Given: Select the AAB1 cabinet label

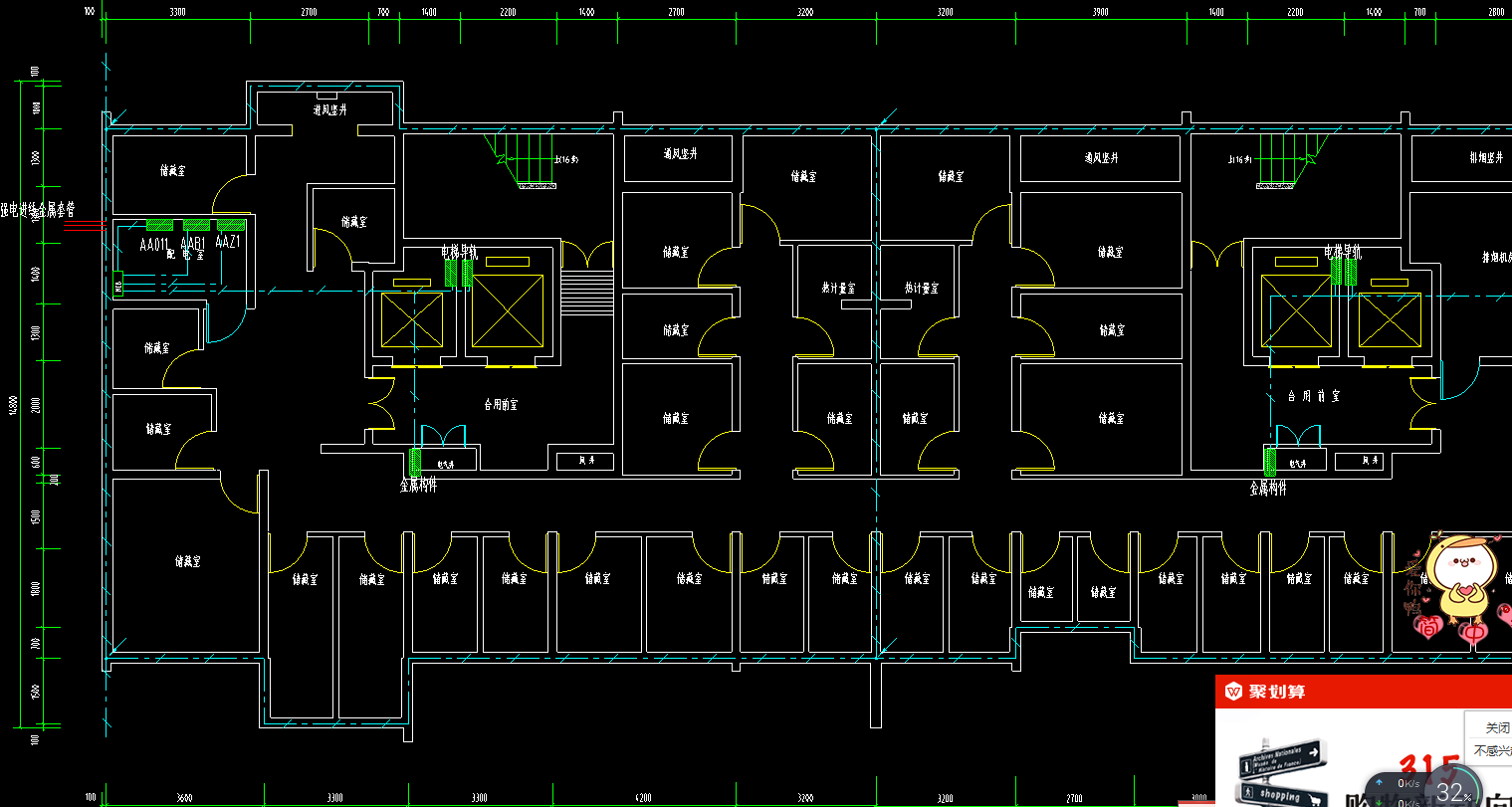Looking at the screenshot, I should pyautogui.click(x=193, y=243).
